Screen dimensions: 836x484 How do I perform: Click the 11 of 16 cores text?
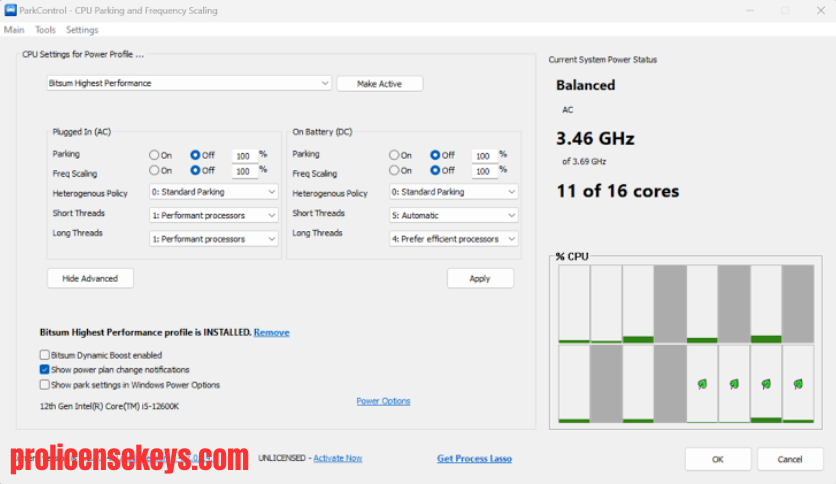[617, 191]
